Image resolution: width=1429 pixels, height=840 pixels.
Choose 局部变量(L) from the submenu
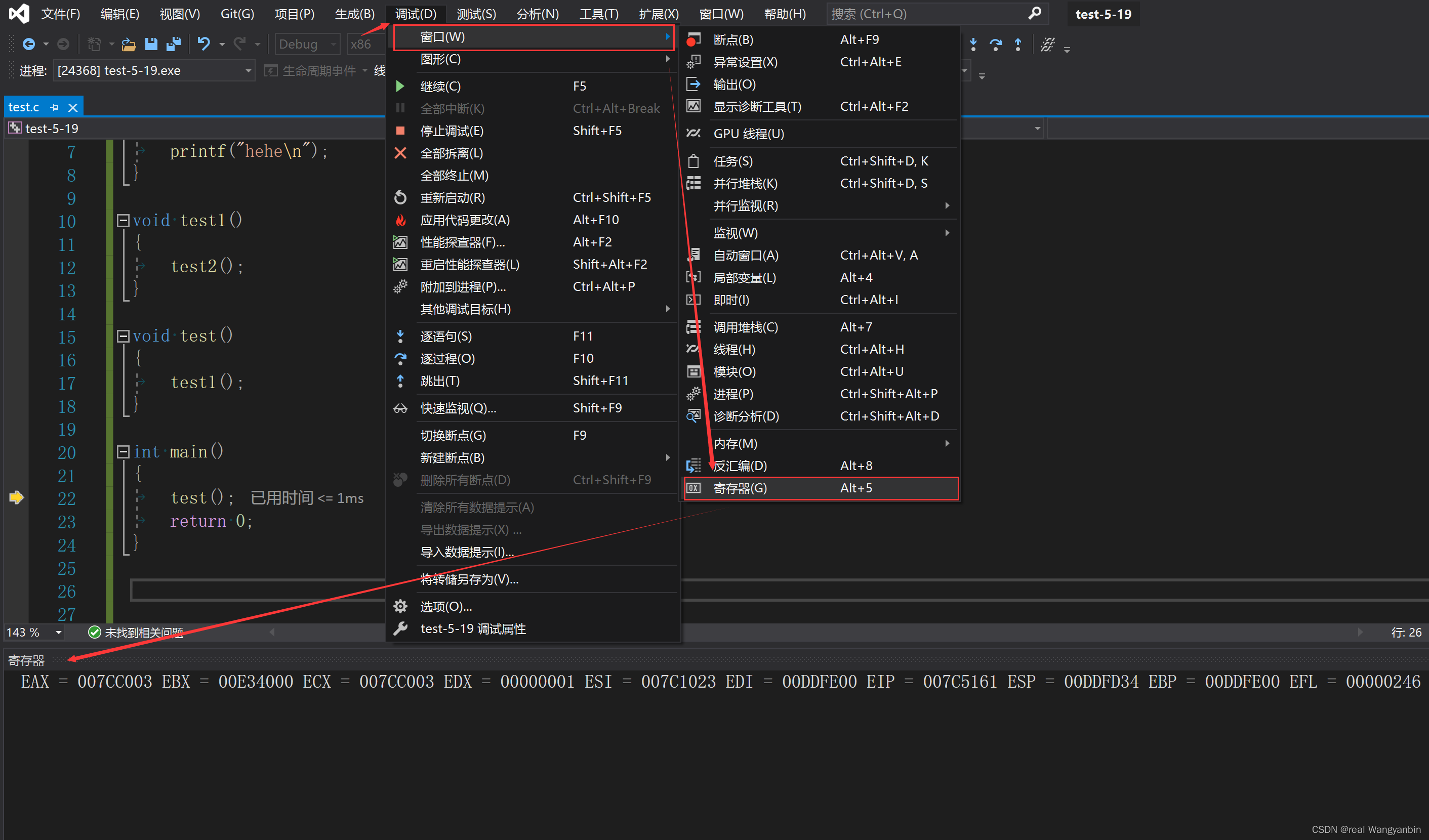(x=821, y=278)
